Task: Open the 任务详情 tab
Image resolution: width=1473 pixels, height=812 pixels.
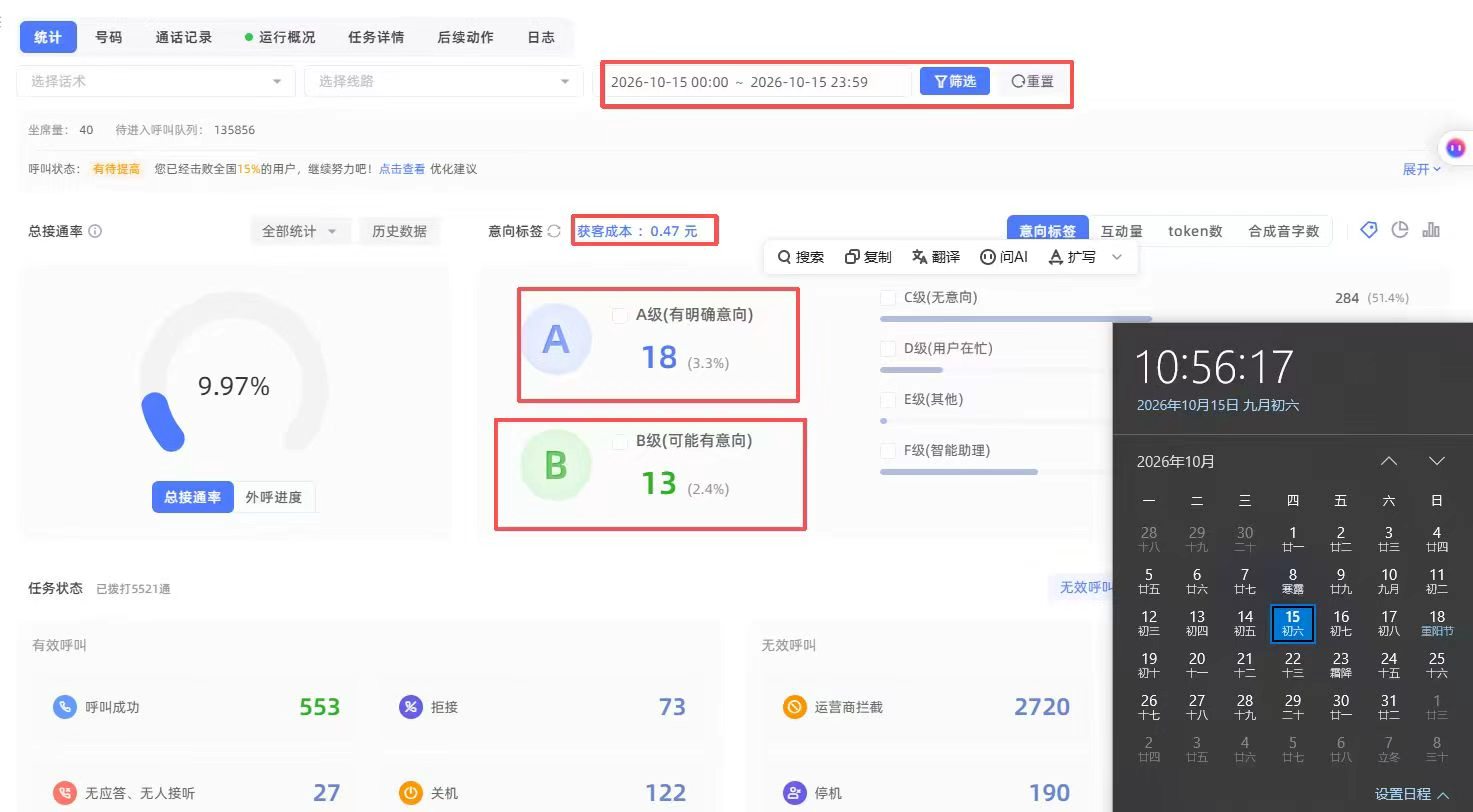Action: pos(376,37)
